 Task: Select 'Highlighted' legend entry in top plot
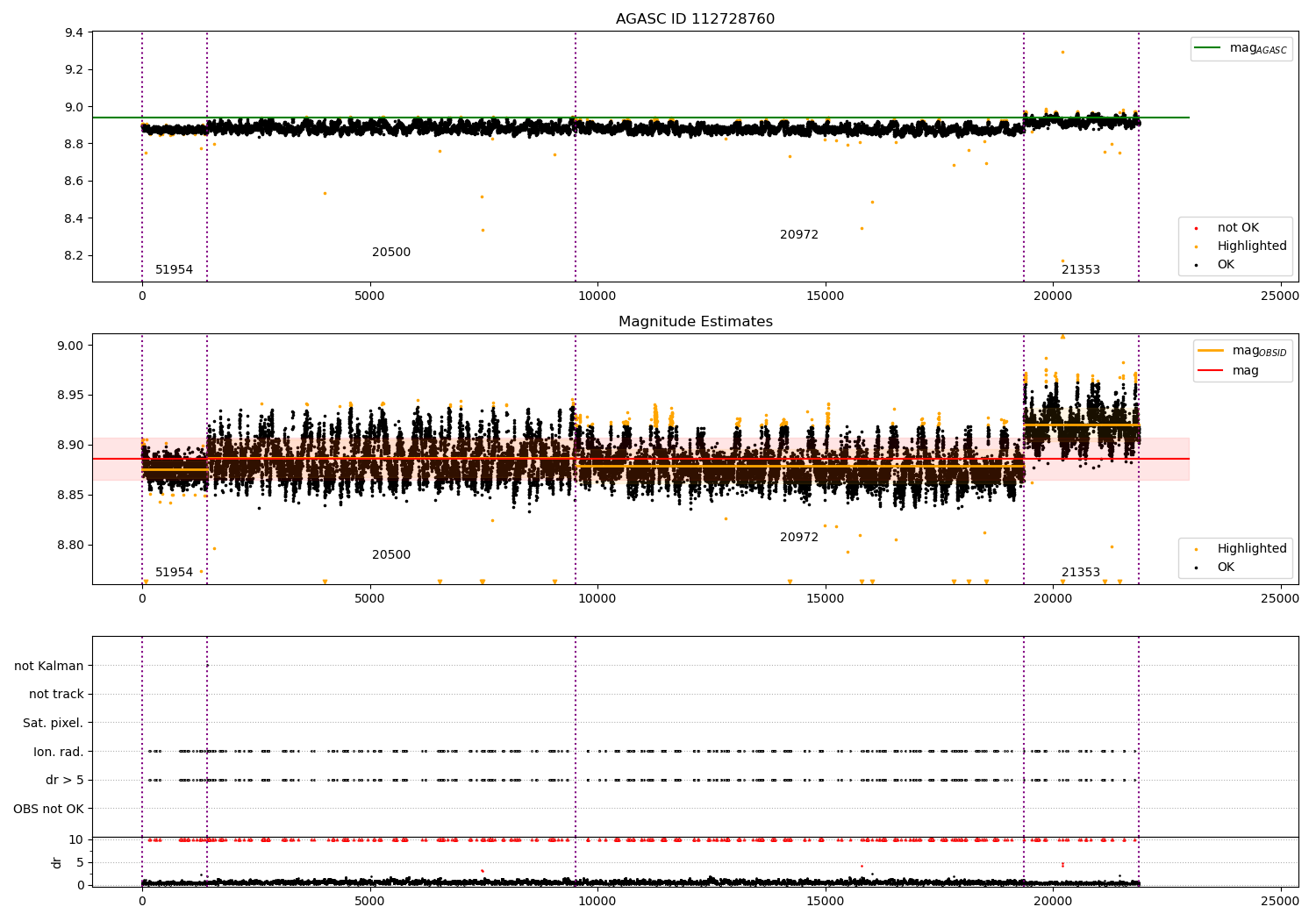(1240, 246)
